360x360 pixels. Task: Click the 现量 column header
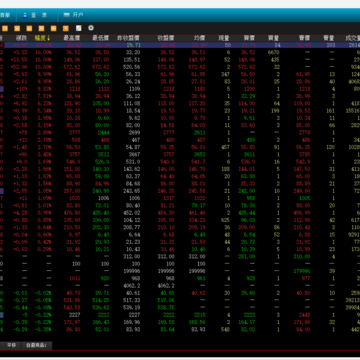tap(224, 38)
